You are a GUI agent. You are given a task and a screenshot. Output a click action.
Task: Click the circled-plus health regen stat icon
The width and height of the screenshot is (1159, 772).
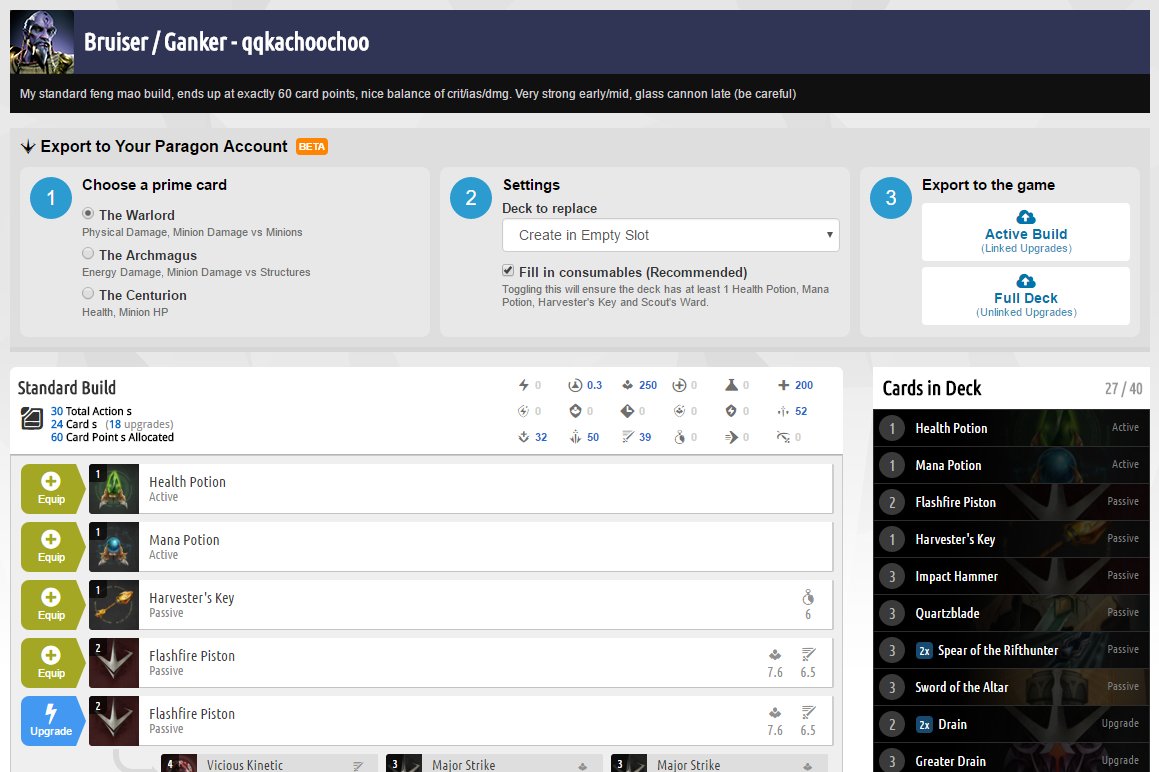pyautogui.click(x=679, y=385)
